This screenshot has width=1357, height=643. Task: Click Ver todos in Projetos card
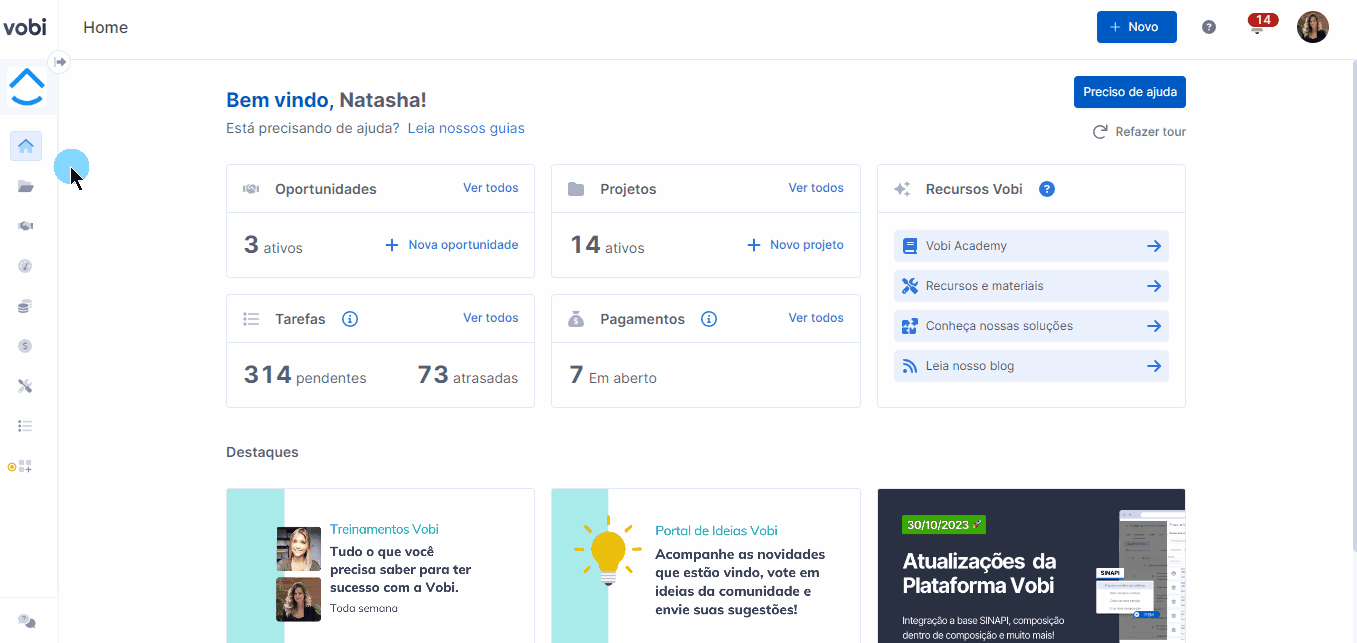(x=816, y=188)
